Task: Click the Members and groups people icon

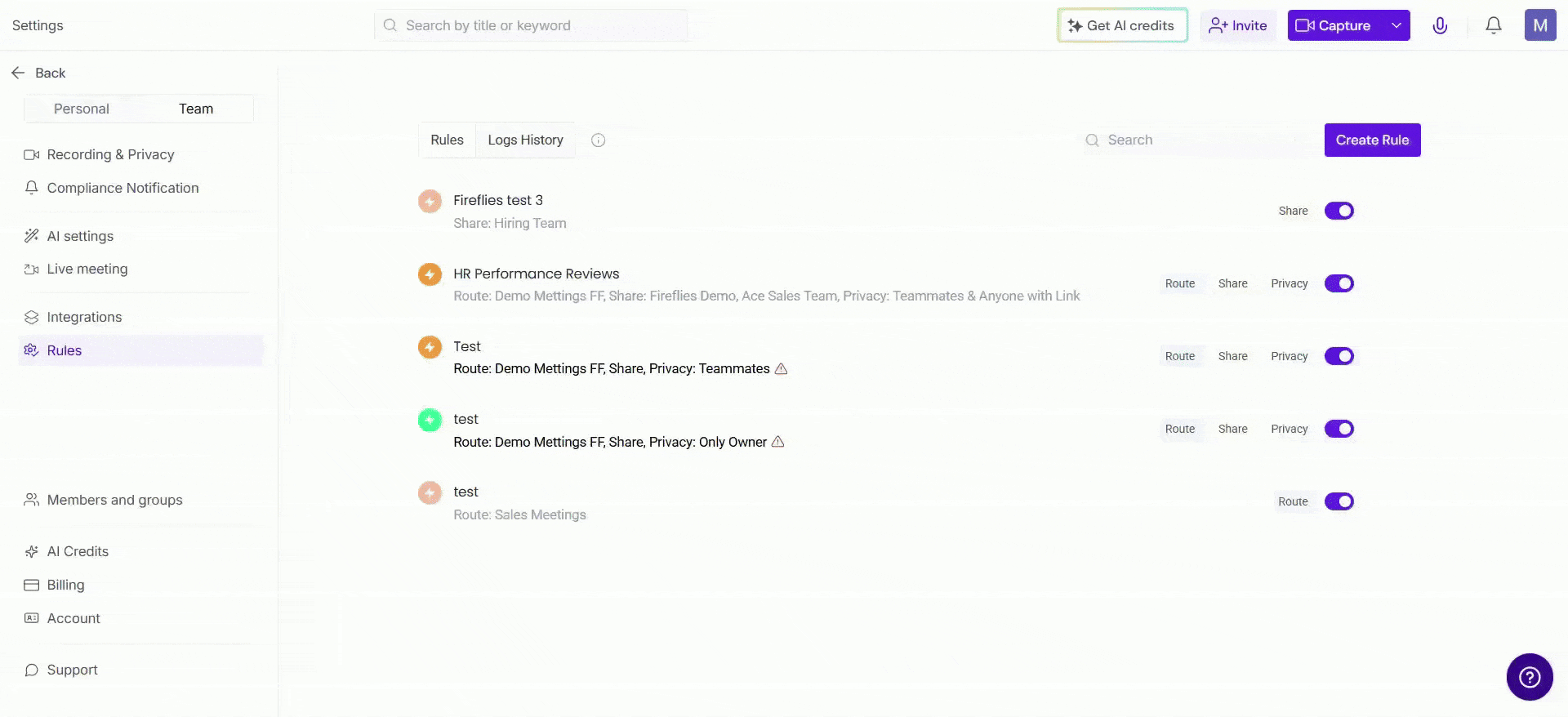Action: click(x=32, y=500)
